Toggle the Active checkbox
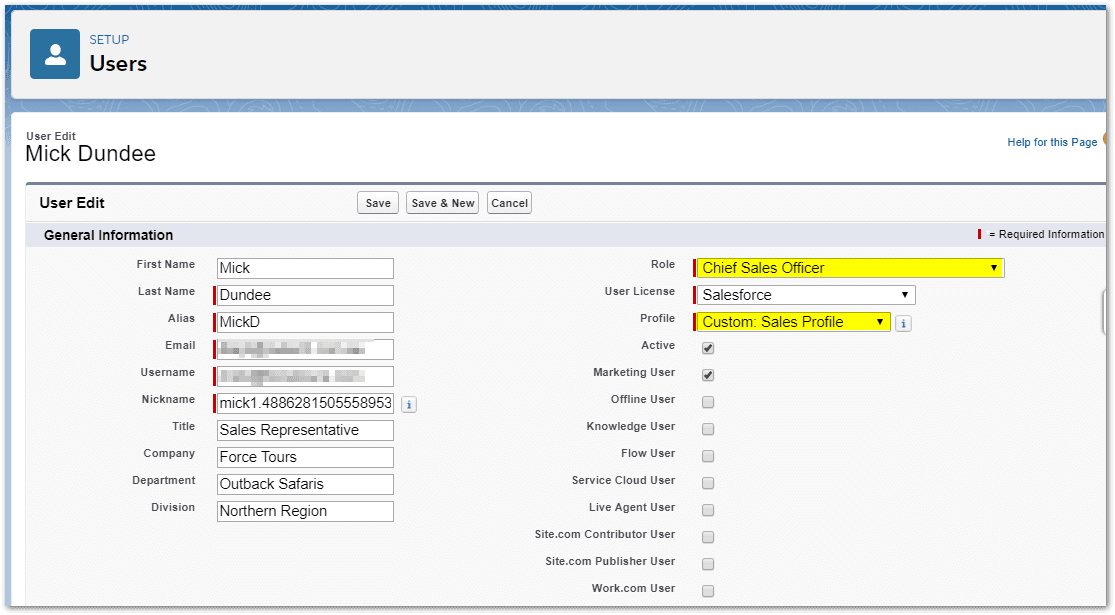1115x615 pixels. coord(708,348)
